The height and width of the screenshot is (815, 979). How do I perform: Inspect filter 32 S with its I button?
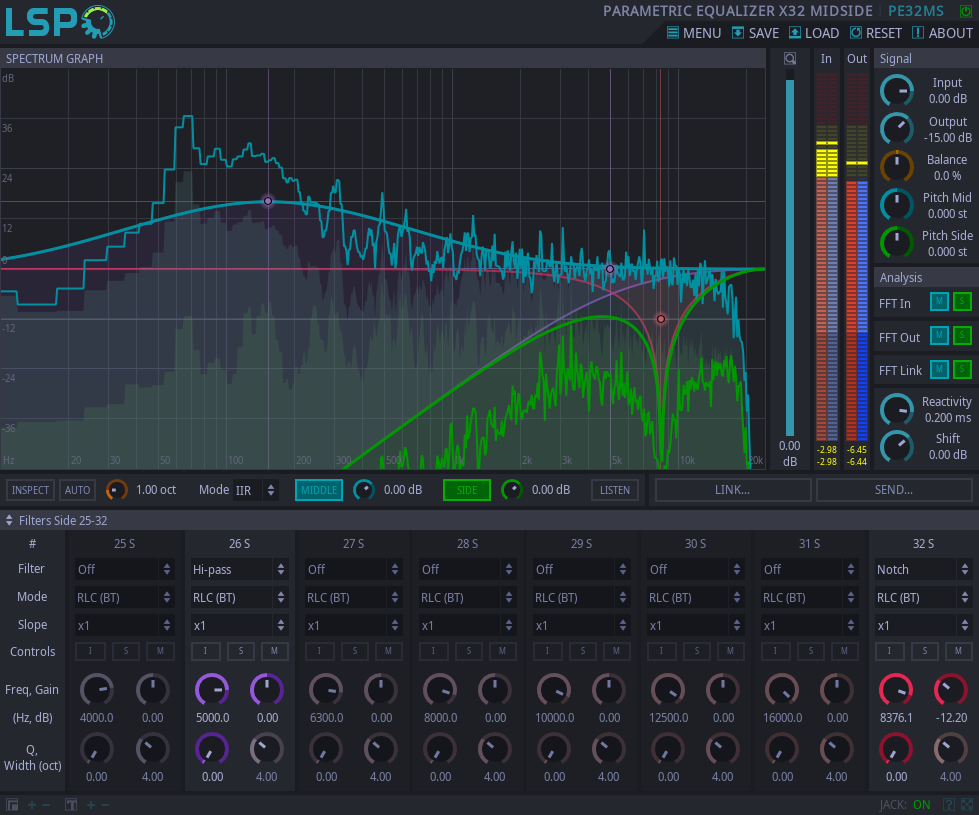pyautogui.click(x=890, y=651)
